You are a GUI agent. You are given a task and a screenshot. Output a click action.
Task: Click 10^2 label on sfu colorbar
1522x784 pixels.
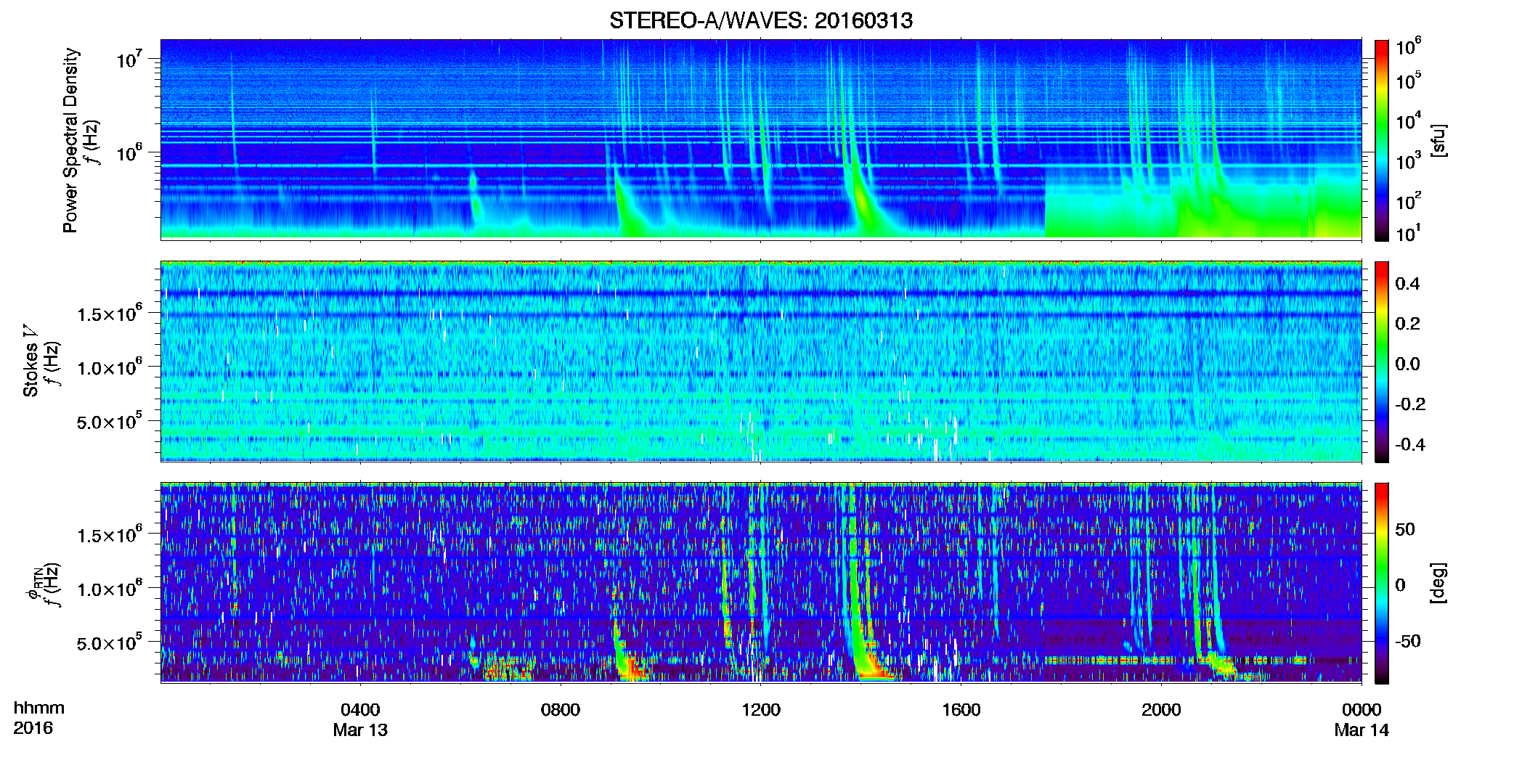(1409, 200)
